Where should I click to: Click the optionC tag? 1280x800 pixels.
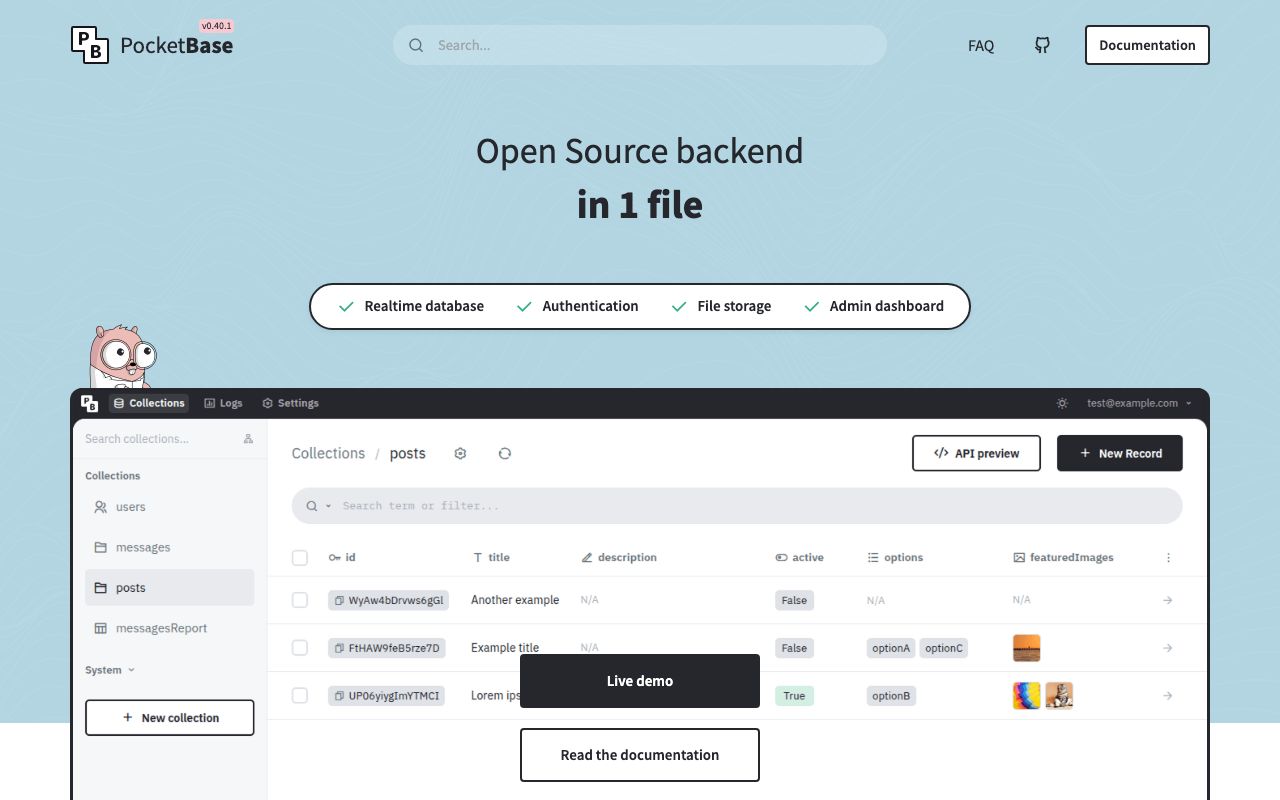(x=944, y=648)
